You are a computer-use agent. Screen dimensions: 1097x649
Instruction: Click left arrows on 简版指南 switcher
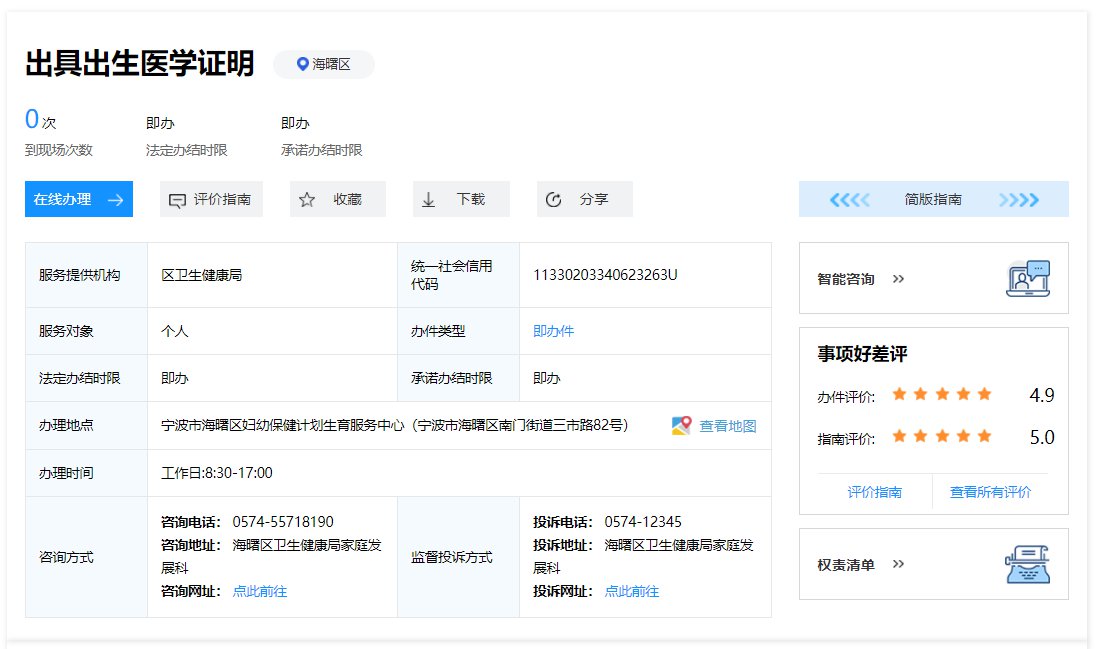(x=849, y=200)
